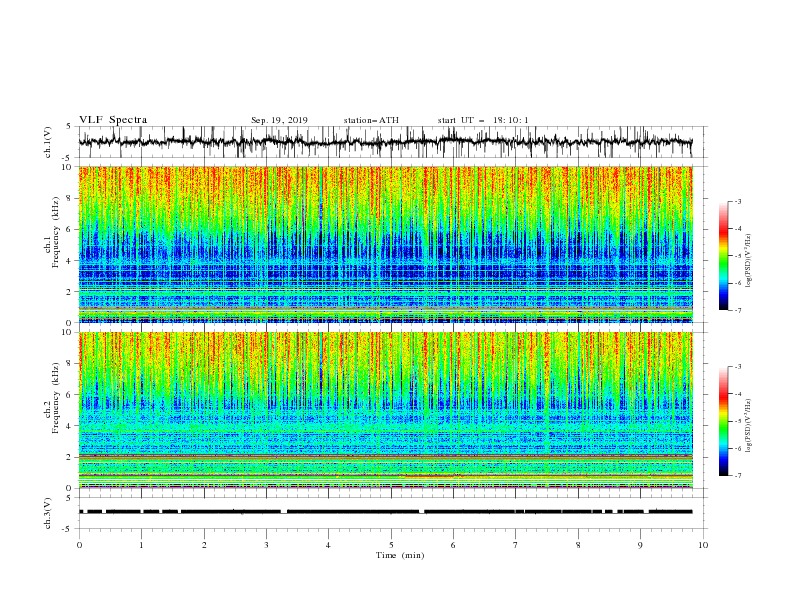
Task: Click the ch.2 Frequency (kHz) axis label
Action: tap(52, 397)
